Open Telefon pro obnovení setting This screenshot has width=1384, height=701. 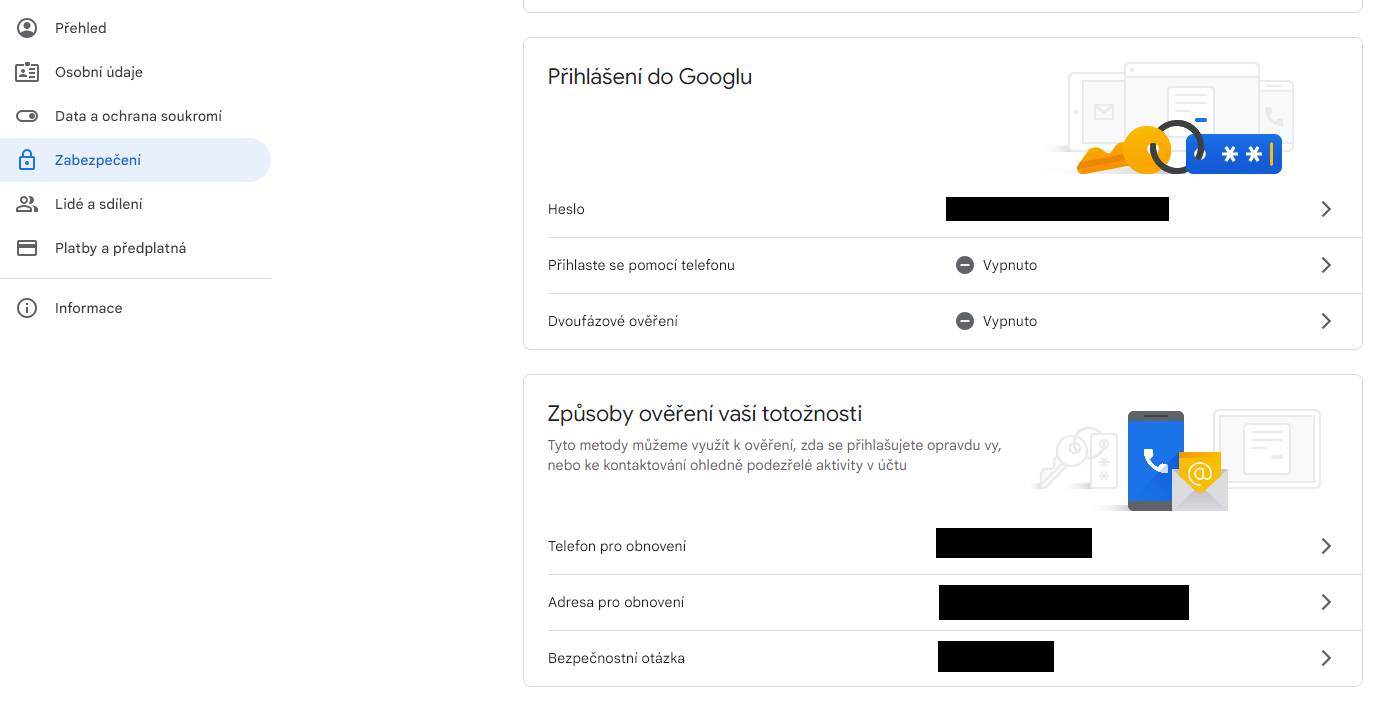942,546
